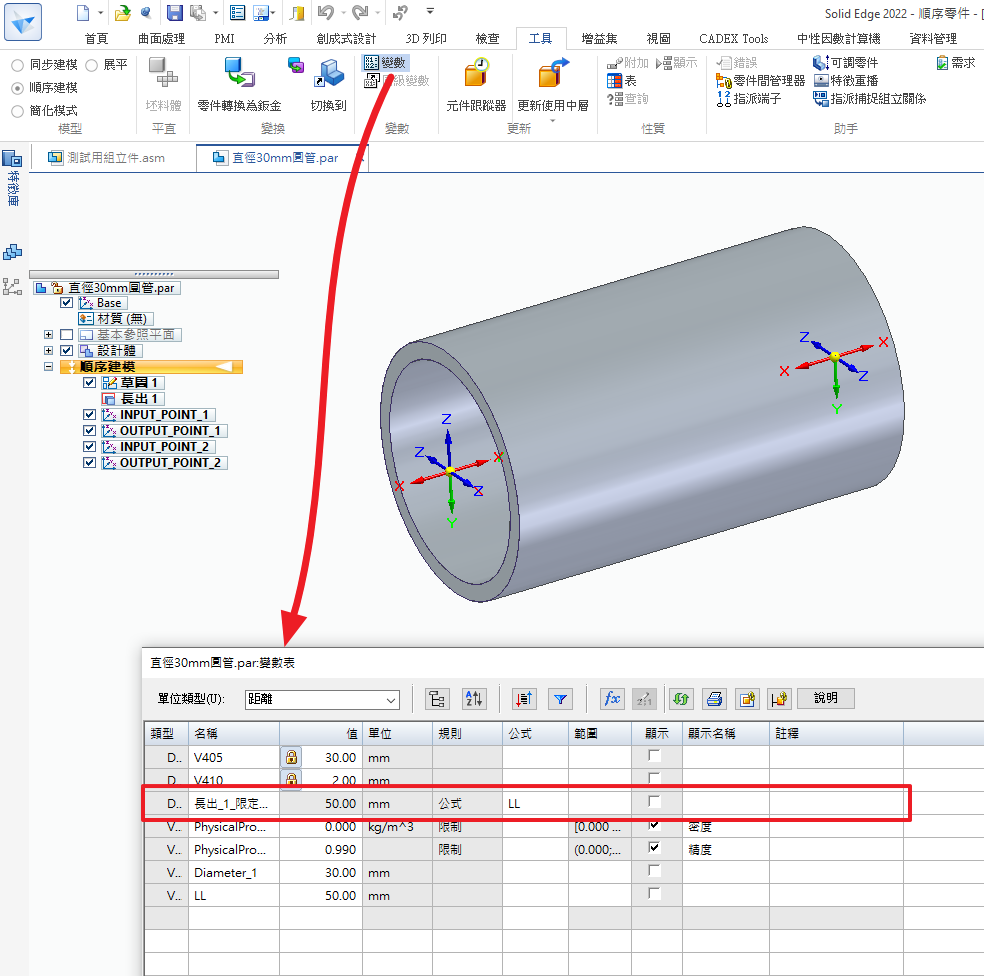Start 特徵重播 feature playback
The height and width of the screenshot is (976, 984).
[x=845, y=81]
